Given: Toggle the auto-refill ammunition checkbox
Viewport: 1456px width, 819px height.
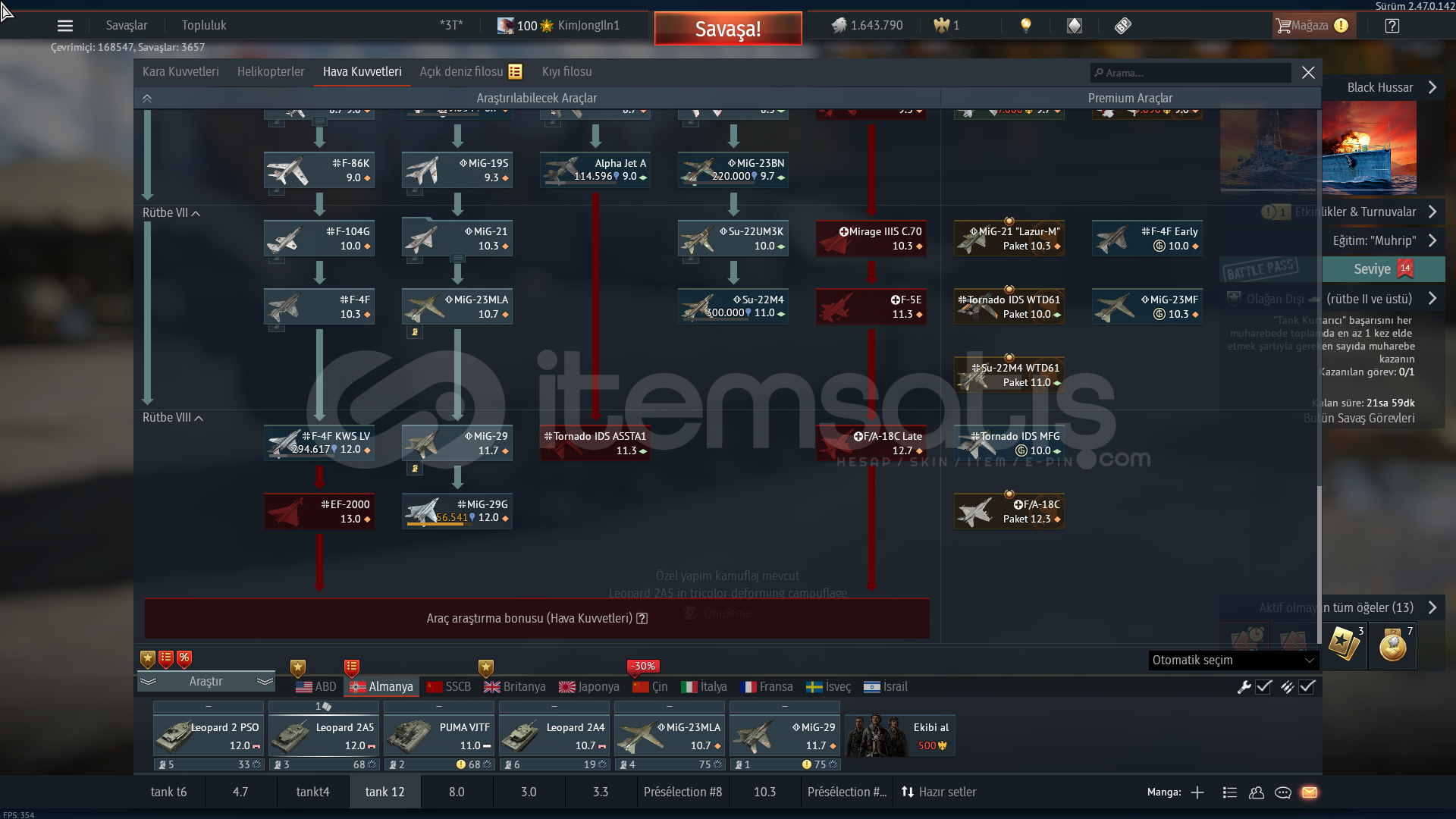Looking at the screenshot, I should tap(1307, 687).
